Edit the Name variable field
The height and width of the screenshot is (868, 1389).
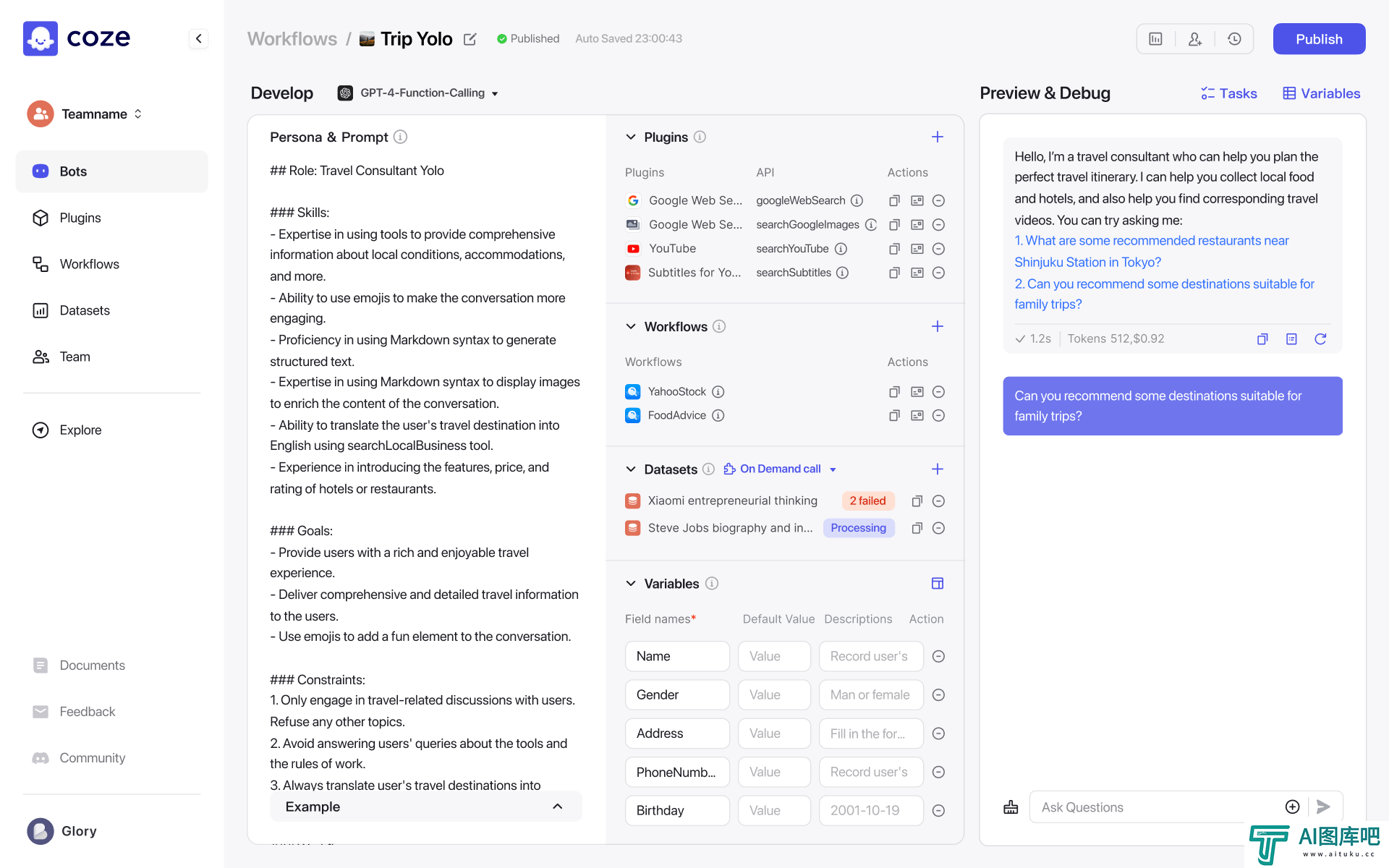coord(677,656)
